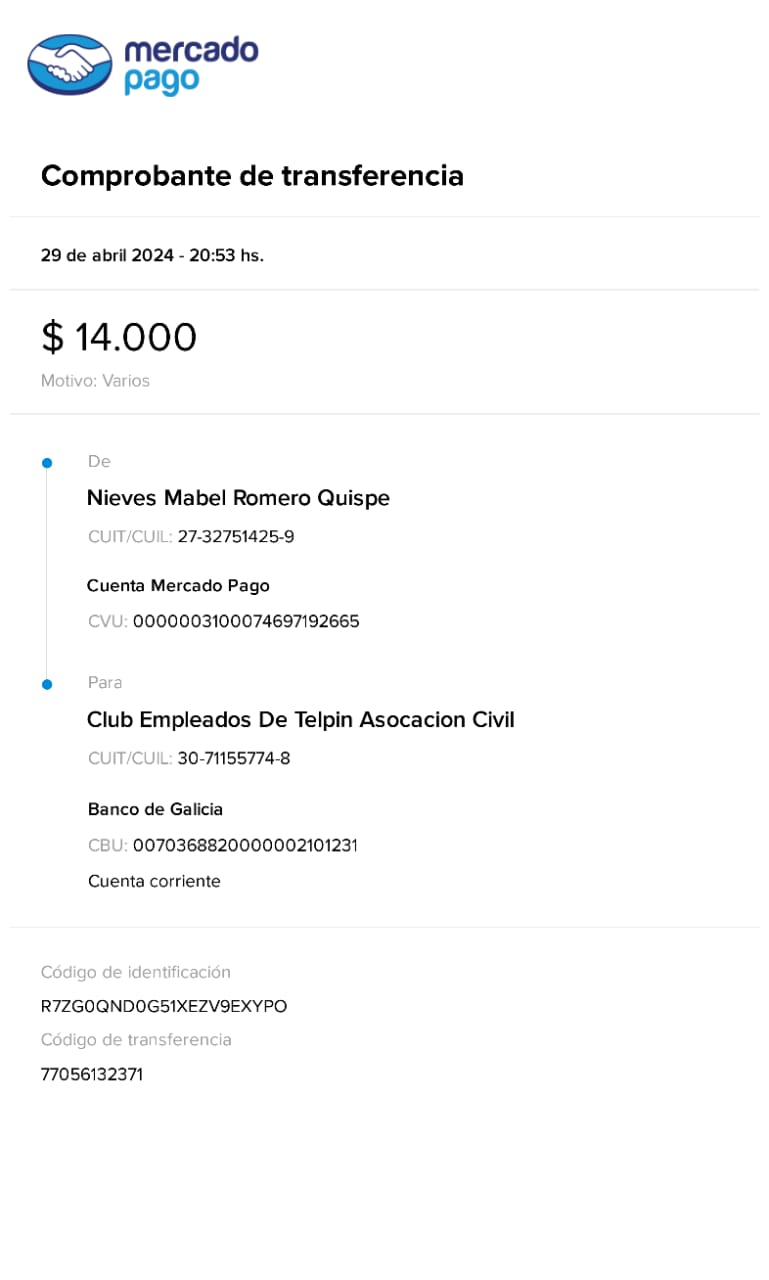Select the amount $ 14.000
This screenshot has height=1280, width=769.
(x=119, y=337)
